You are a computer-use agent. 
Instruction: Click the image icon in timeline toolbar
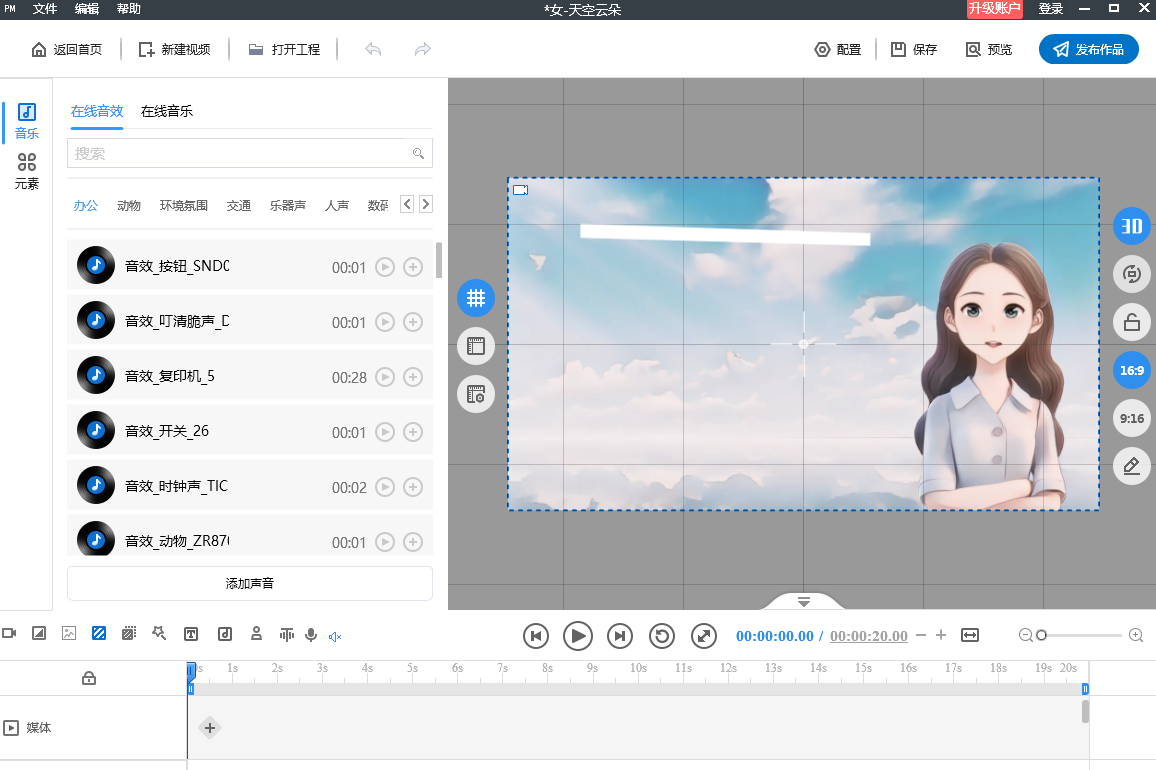(69, 634)
